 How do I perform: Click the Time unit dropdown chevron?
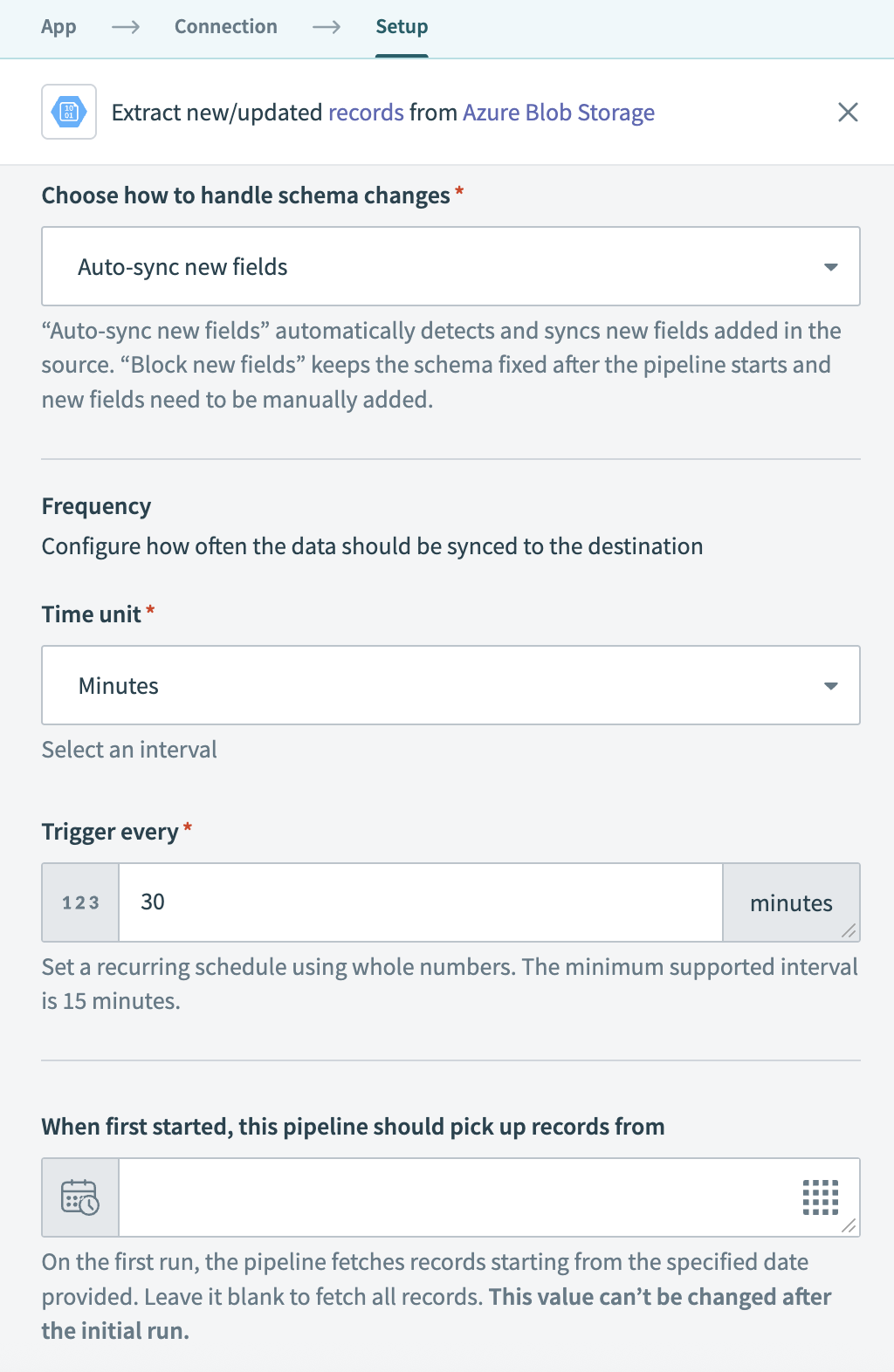tap(833, 685)
